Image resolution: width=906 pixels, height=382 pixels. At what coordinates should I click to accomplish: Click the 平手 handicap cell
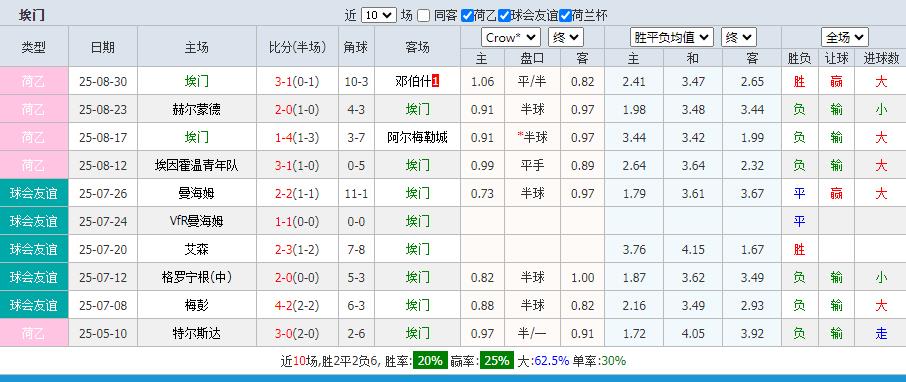[532, 165]
